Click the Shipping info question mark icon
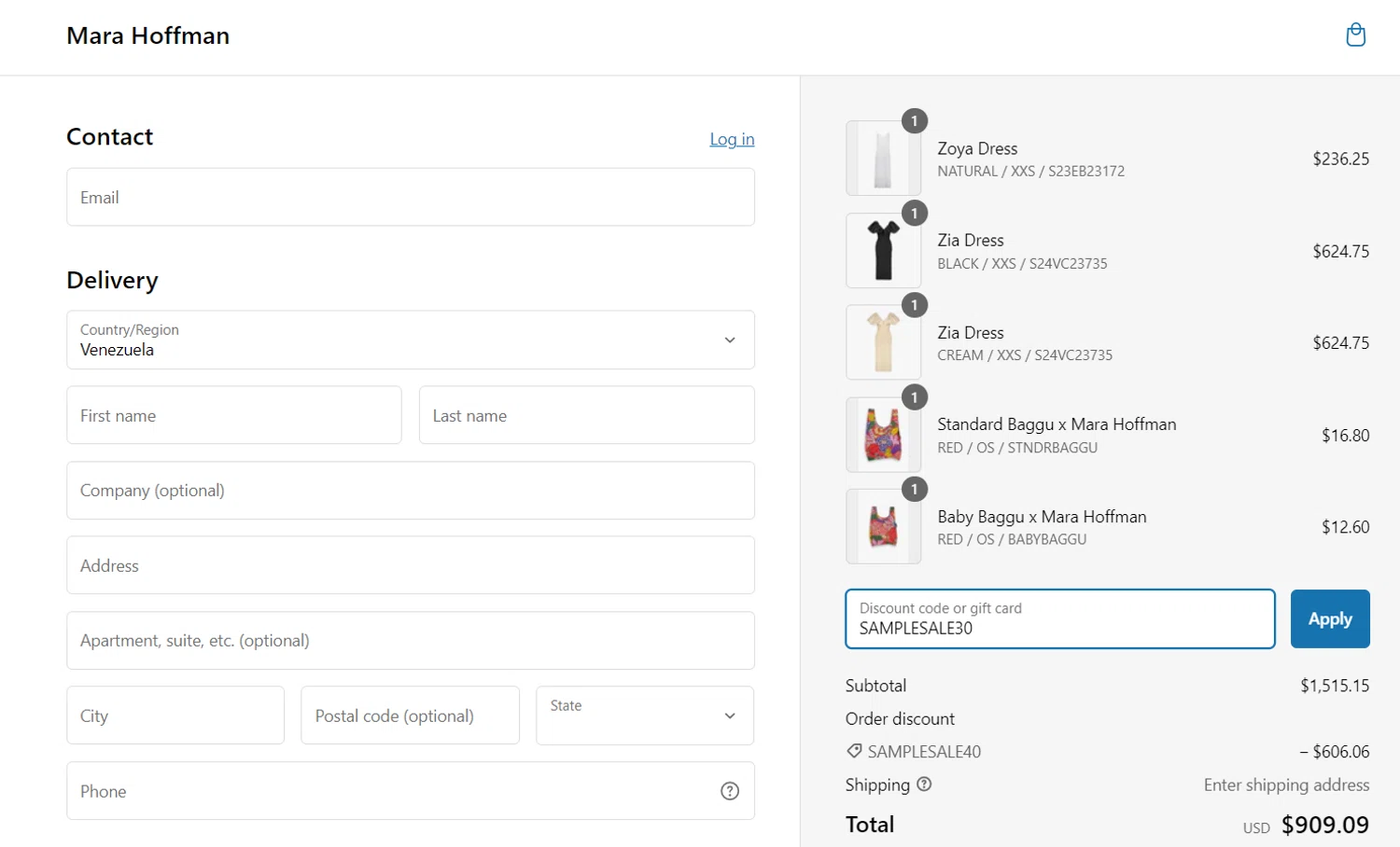This screenshot has height=847, width=1400. (924, 785)
